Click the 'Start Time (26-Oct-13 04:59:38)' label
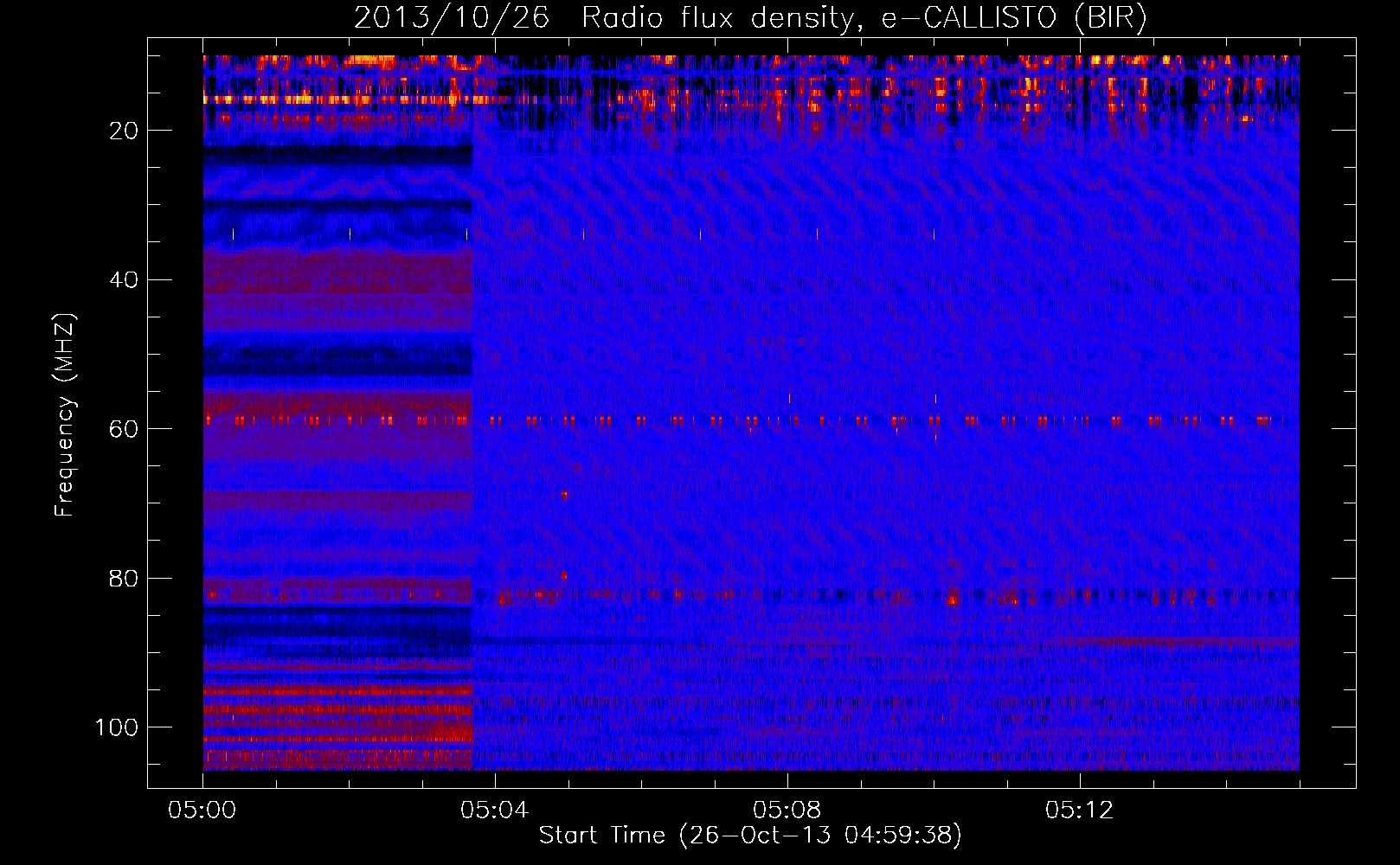The image size is (1400, 865). tap(750, 836)
